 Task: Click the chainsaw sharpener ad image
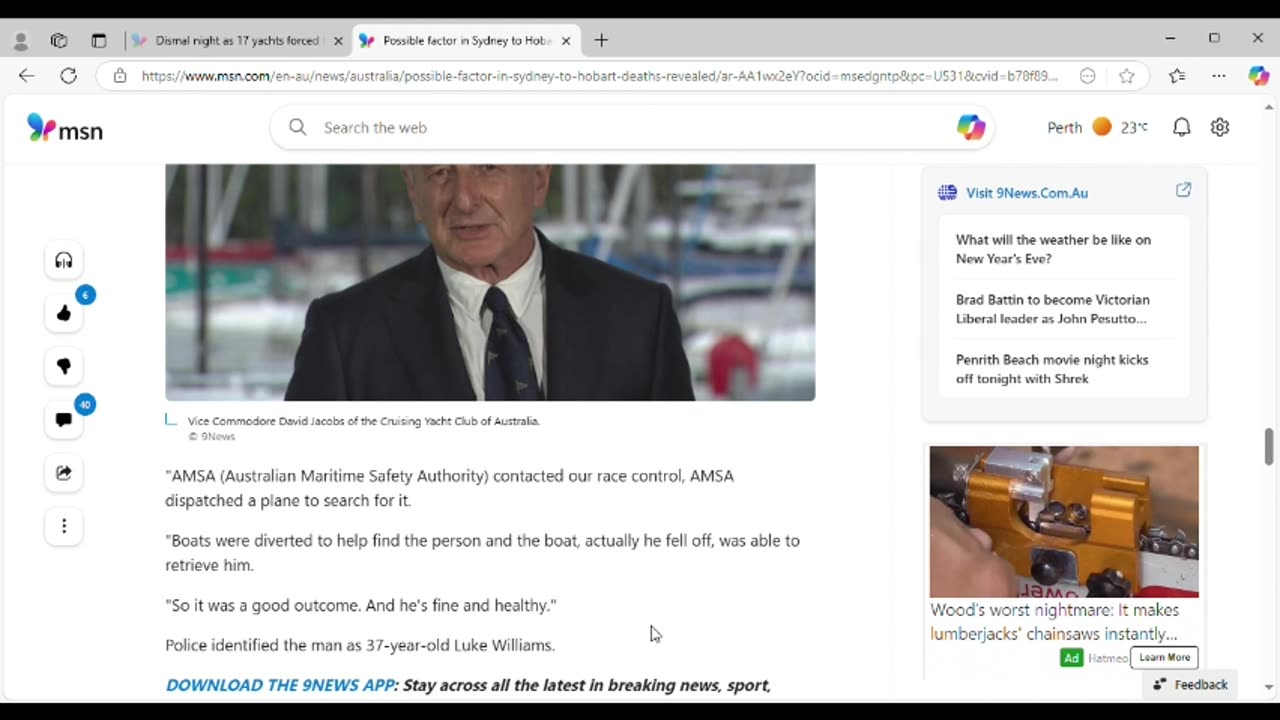[1064, 521]
